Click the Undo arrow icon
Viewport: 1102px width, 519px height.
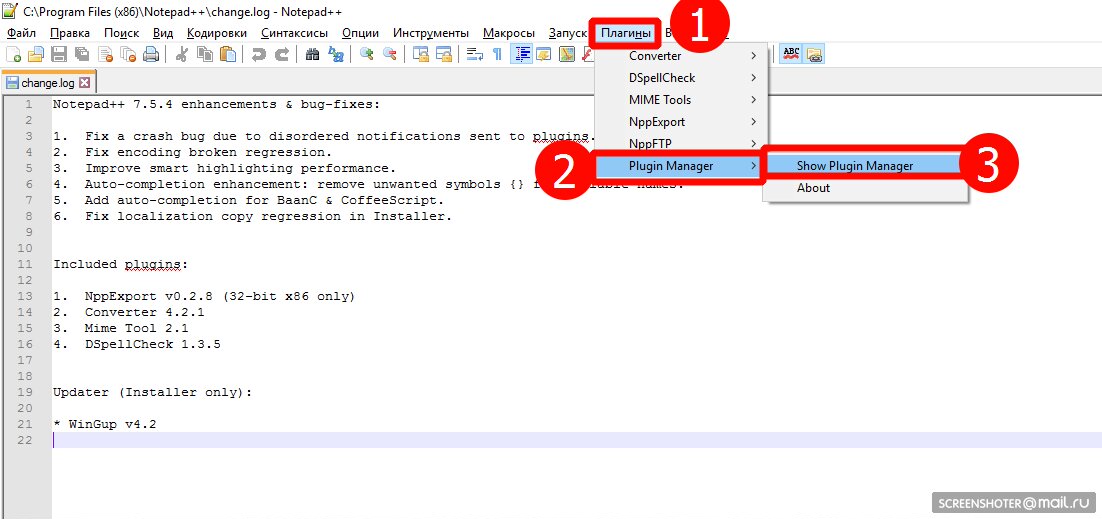pyautogui.click(x=259, y=54)
